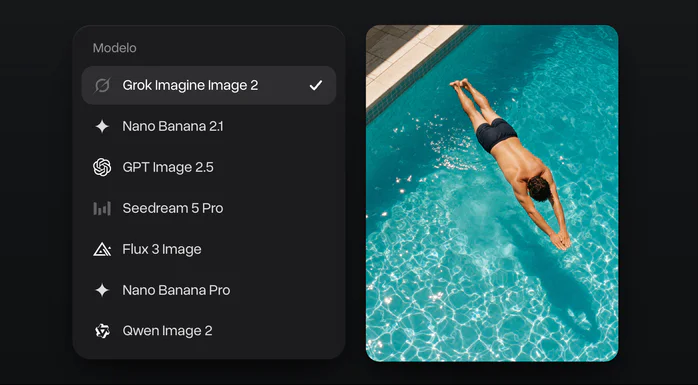Select Qwen Image 2 from the list

tap(209, 331)
